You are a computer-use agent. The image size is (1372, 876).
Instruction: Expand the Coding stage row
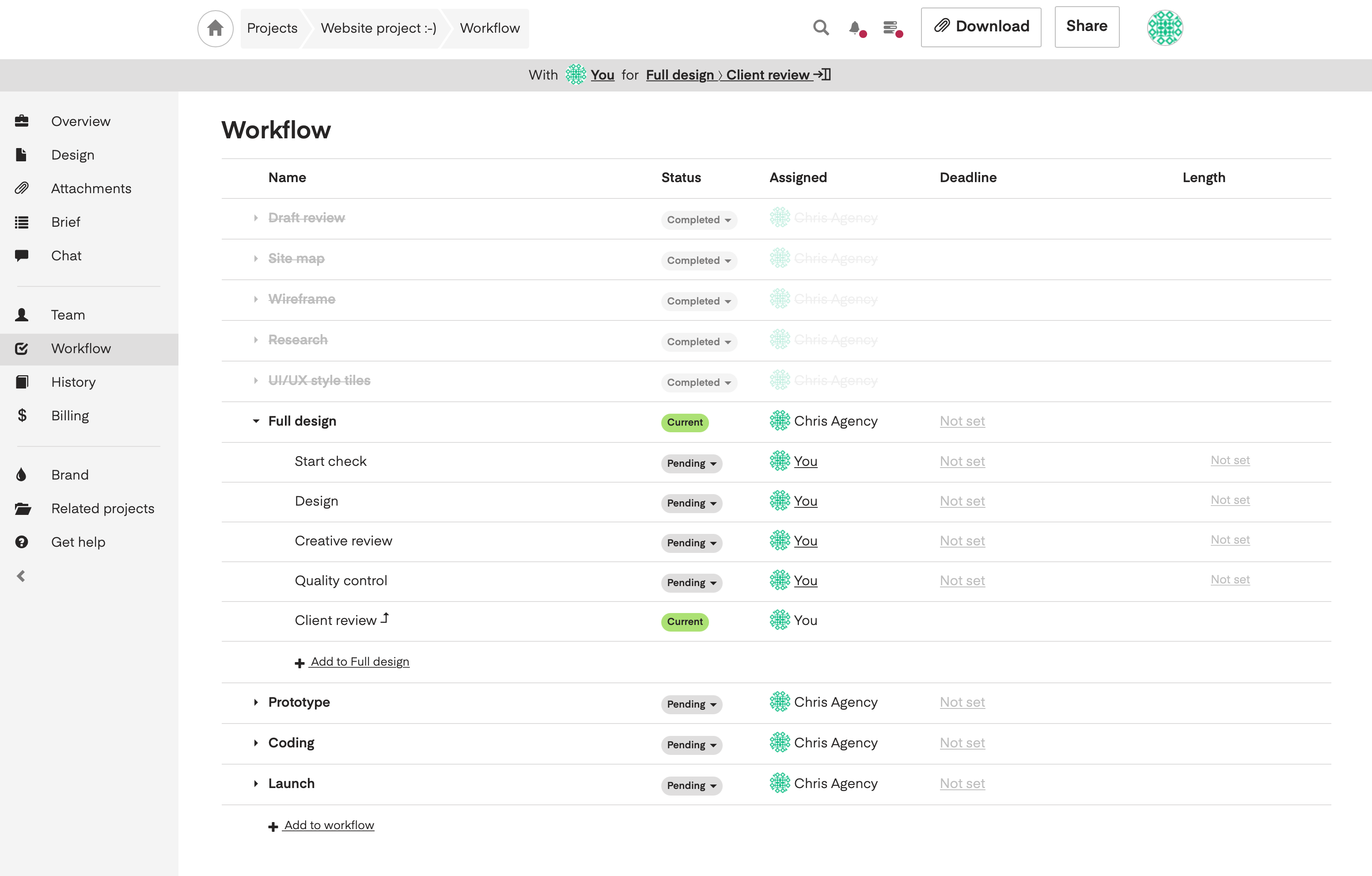coord(256,743)
